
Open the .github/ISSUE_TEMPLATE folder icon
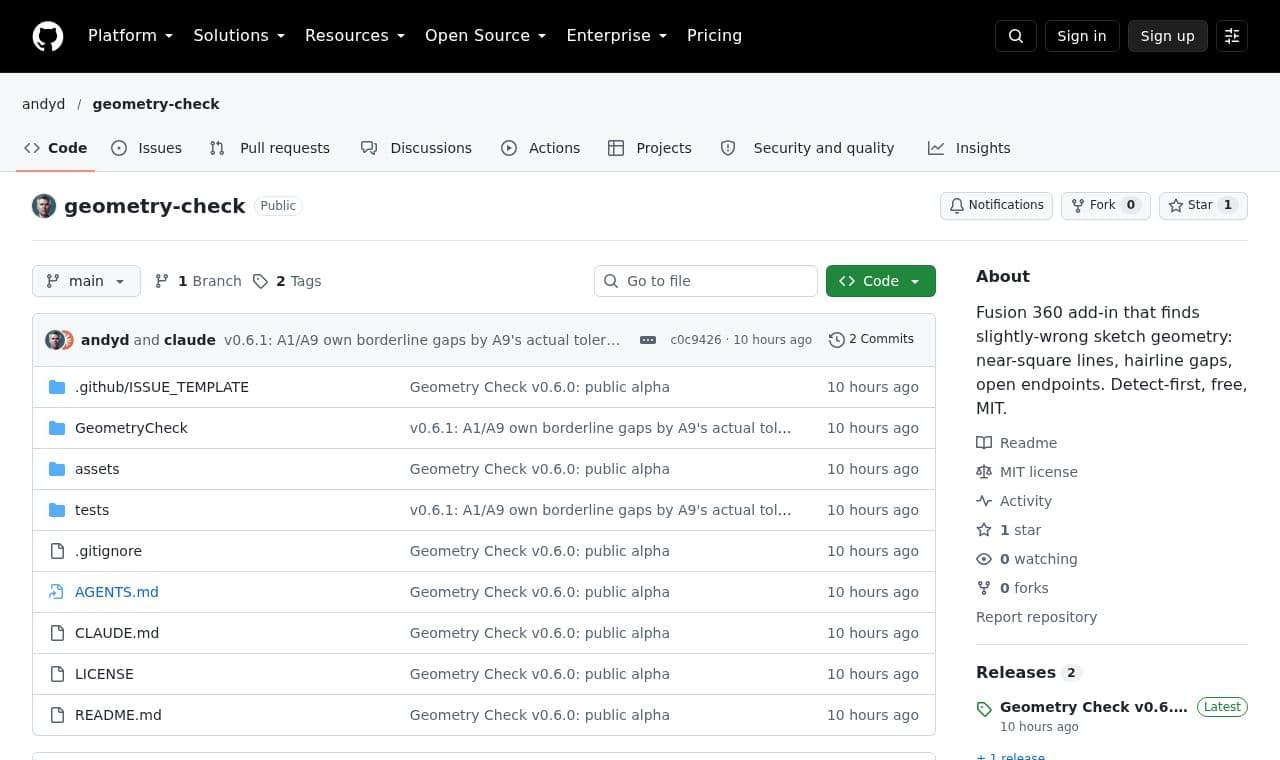pyautogui.click(x=57, y=387)
